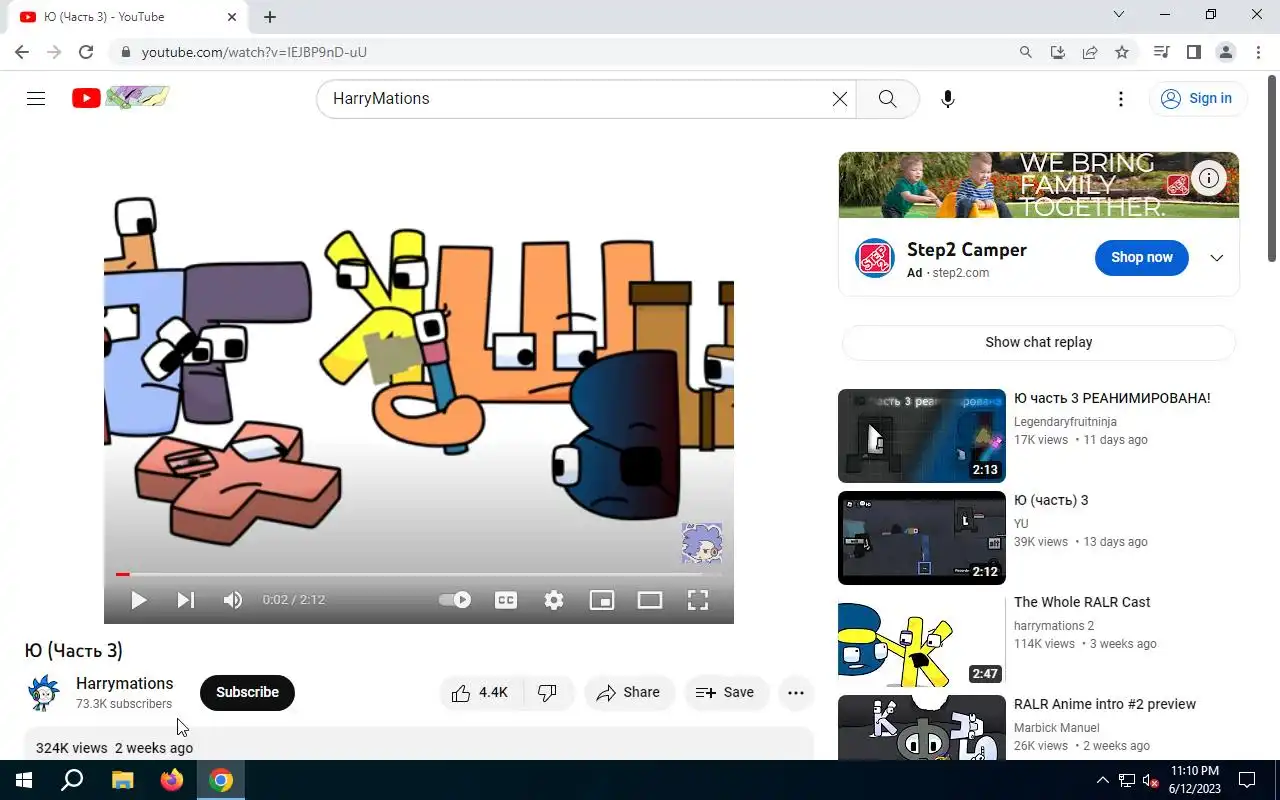Close the YouTube browser tab

232,17
